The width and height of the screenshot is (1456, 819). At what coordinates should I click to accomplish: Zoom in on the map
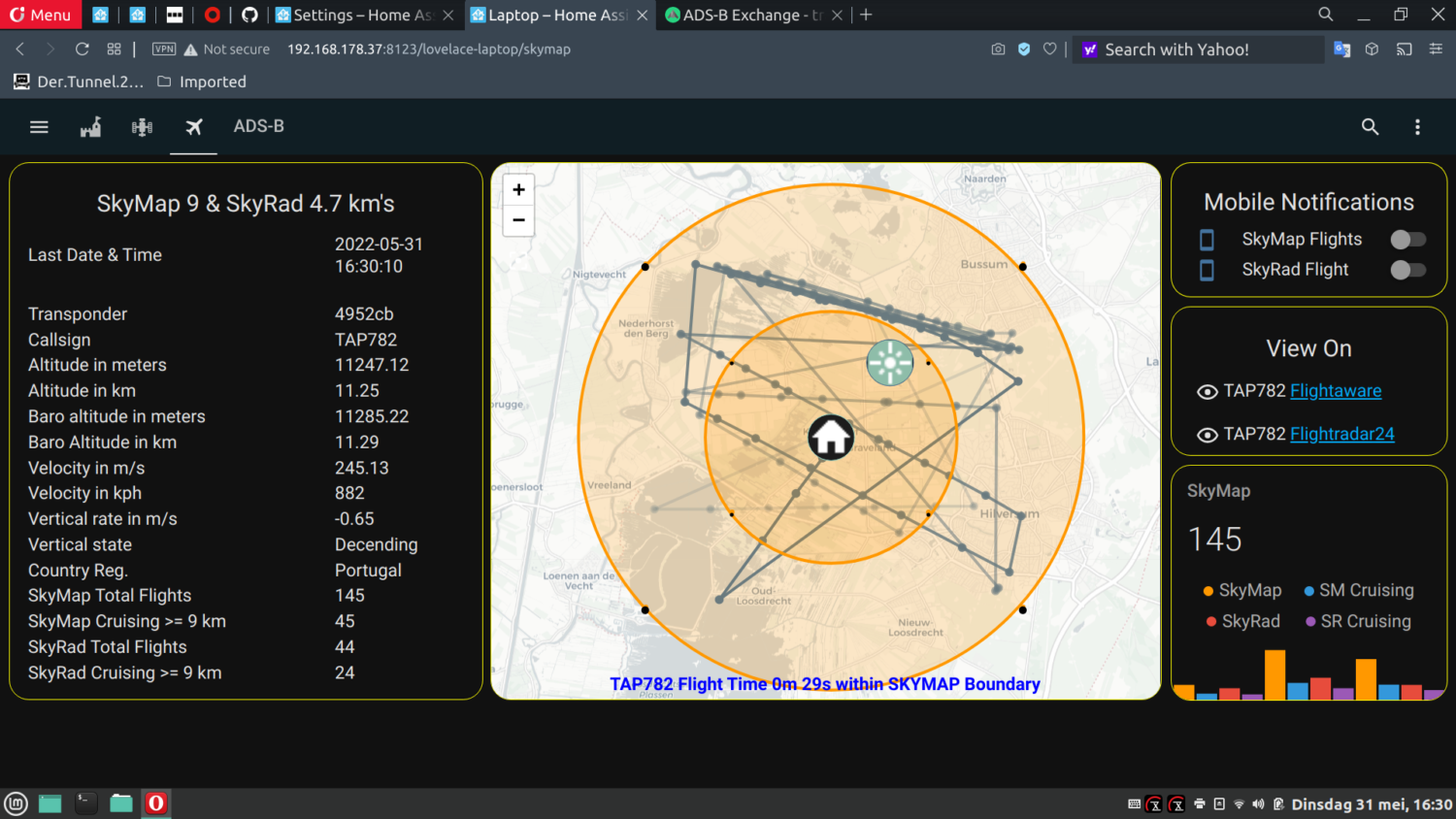point(518,190)
